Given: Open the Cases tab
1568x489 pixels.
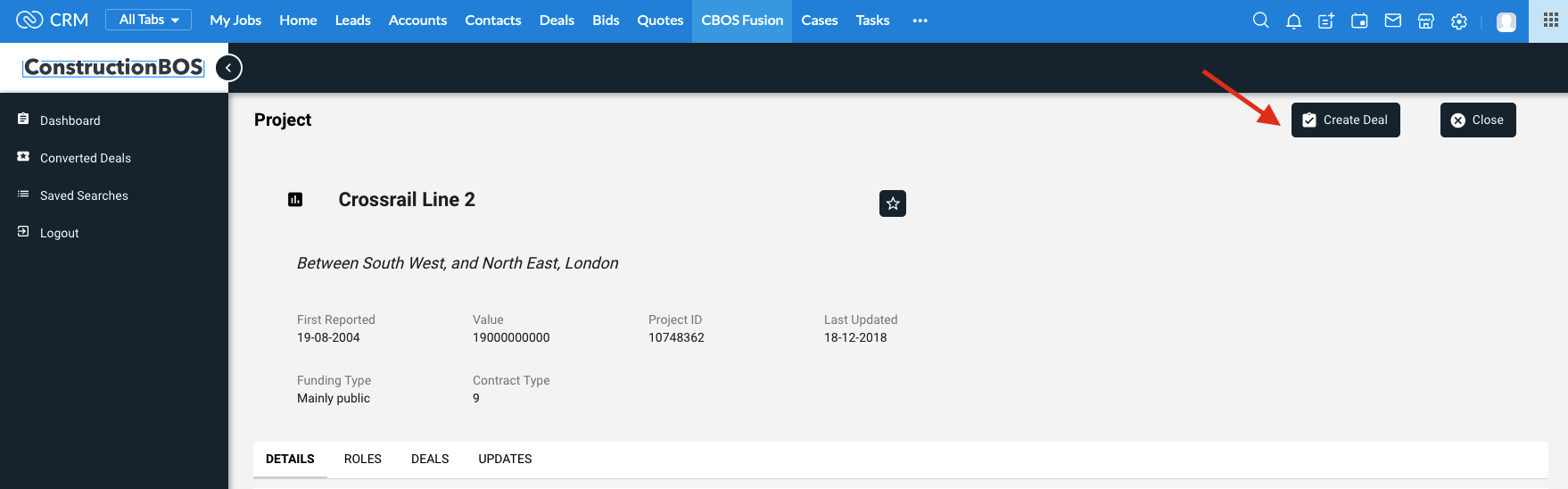Looking at the screenshot, I should click(x=820, y=20).
